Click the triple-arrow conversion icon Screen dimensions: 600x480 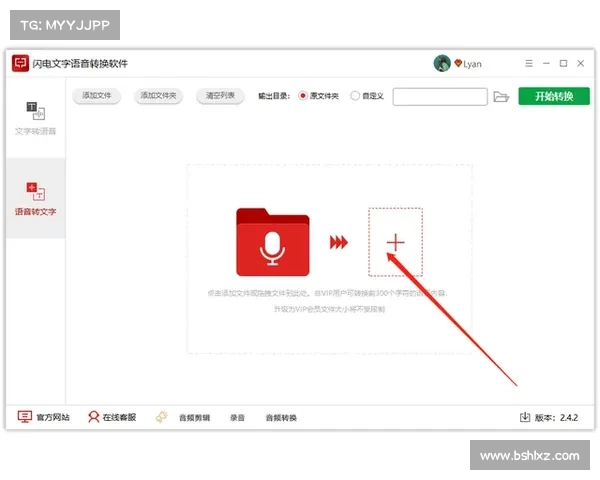tap(339, 242)
